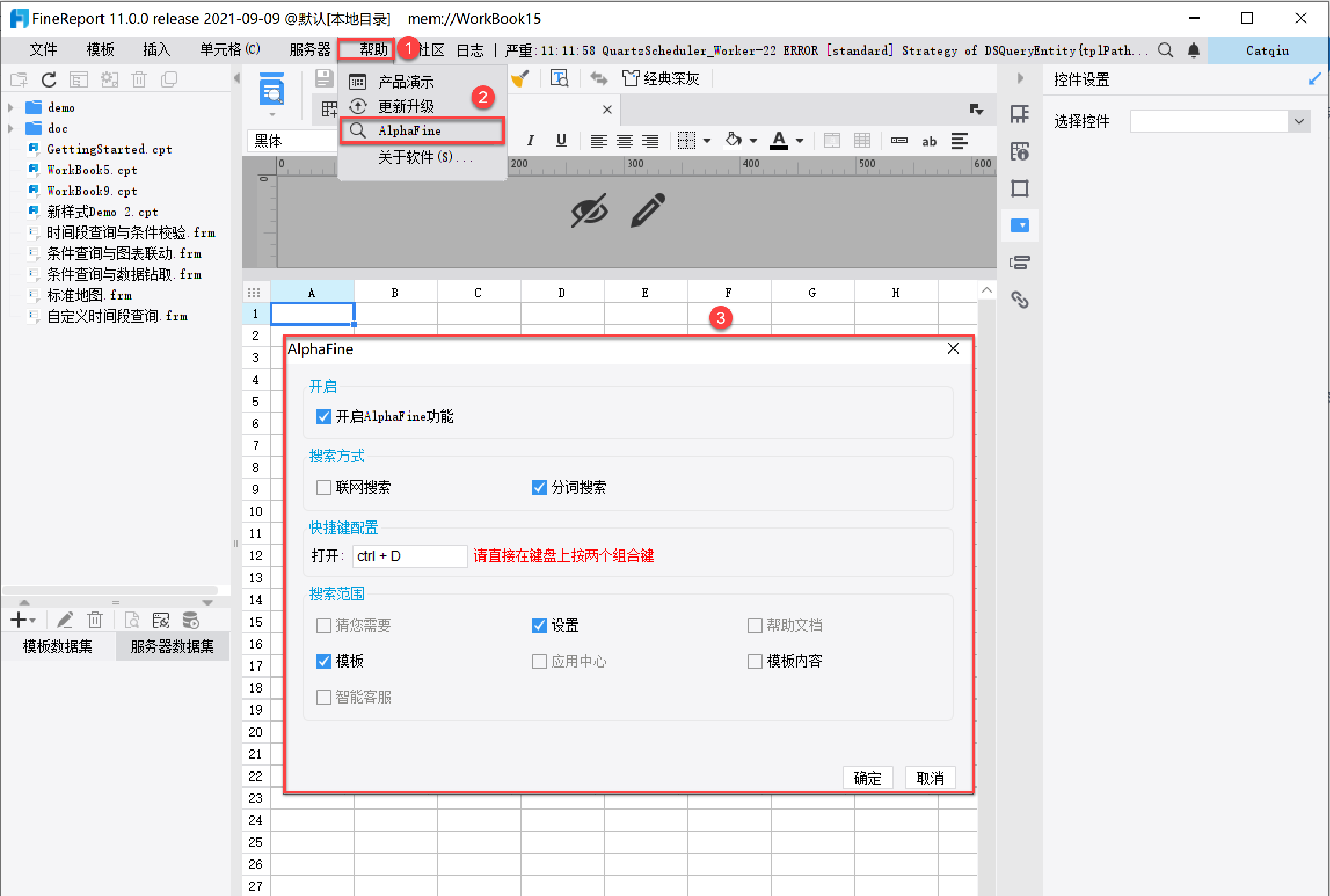1330x896 pixels.
Task: Toggle underline text formatting
Action: [x=561, y=140]
